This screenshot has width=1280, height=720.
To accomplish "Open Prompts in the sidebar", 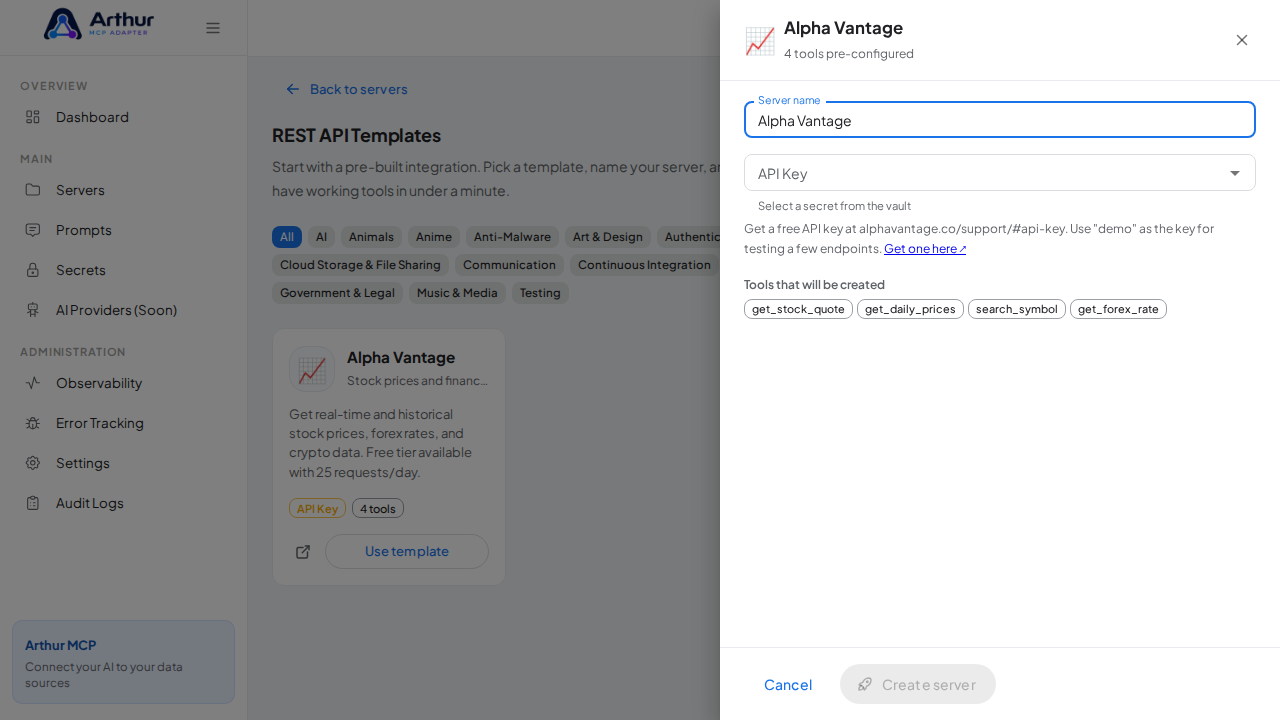I will [123, 230].
